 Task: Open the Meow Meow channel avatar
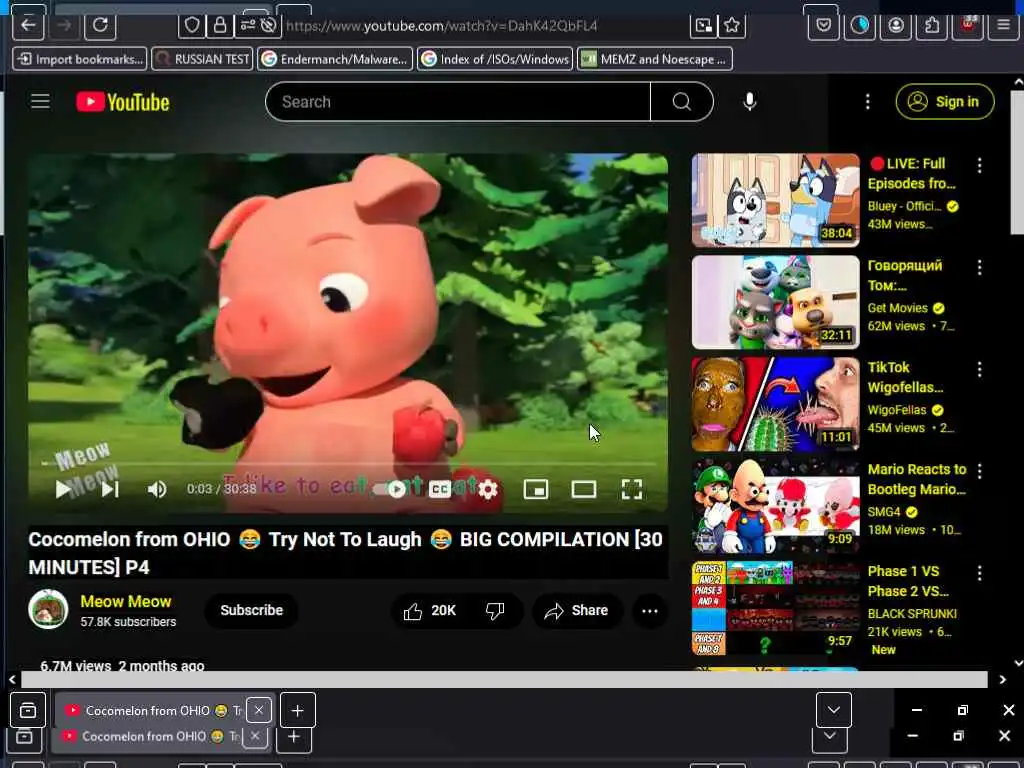pos(48,609)
